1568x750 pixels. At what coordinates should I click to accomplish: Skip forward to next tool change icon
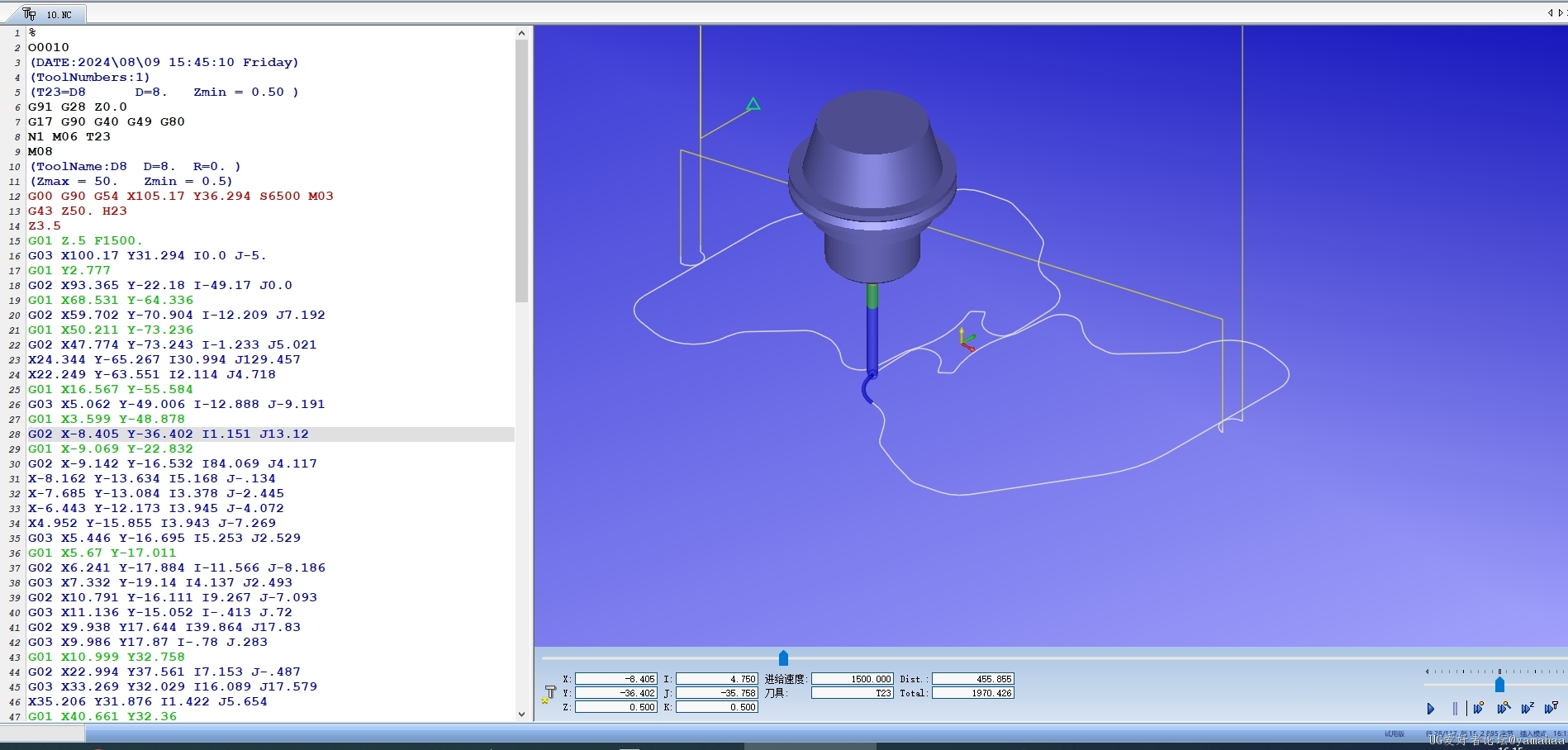click(x=1551, y=708)
